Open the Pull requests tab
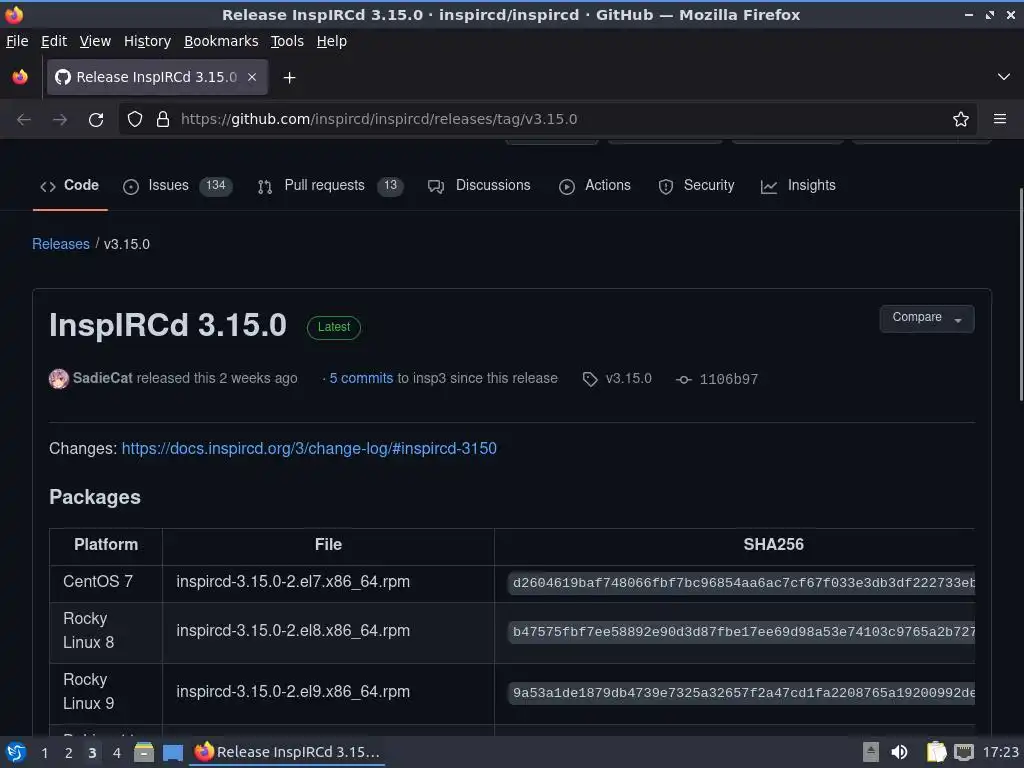The height and width of the screenshot is (768, 1024). (330, 185)
